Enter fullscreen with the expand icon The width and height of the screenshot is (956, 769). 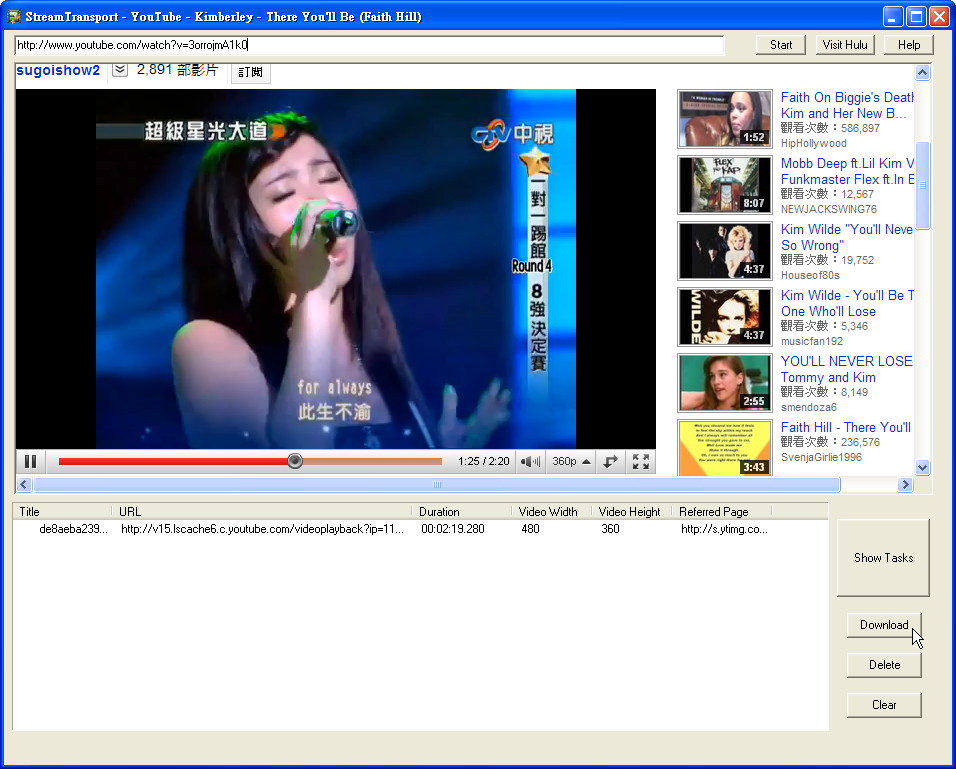coord(641,462)
